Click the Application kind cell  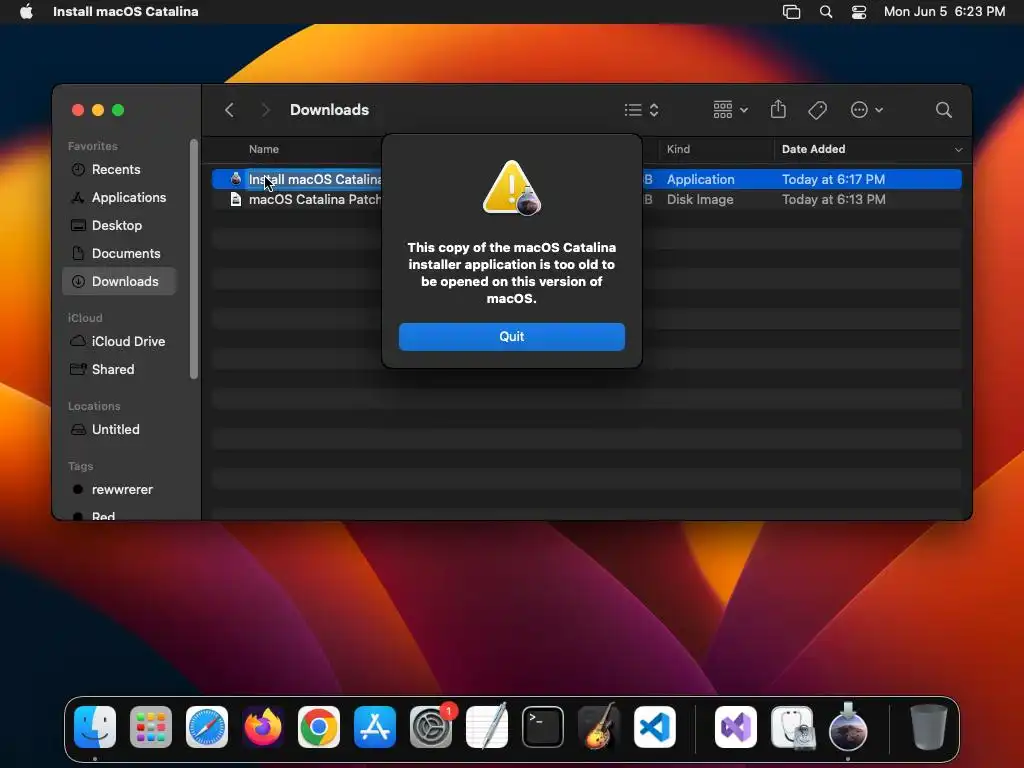click(700, 179)
